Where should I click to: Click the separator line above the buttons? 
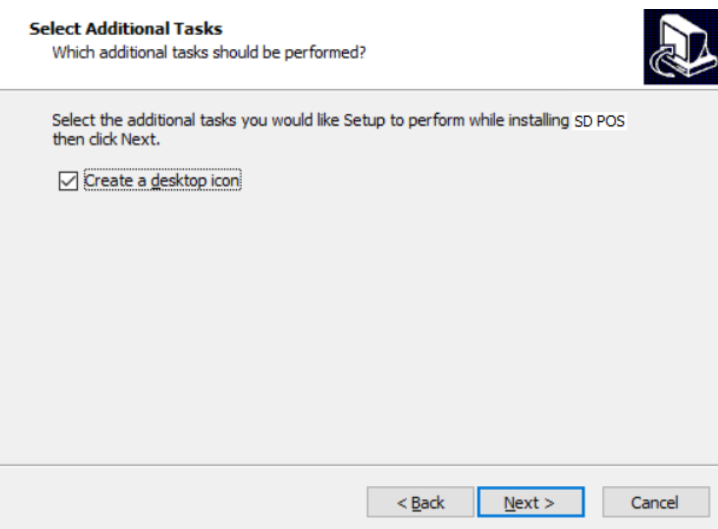click(x=359, y=465)
